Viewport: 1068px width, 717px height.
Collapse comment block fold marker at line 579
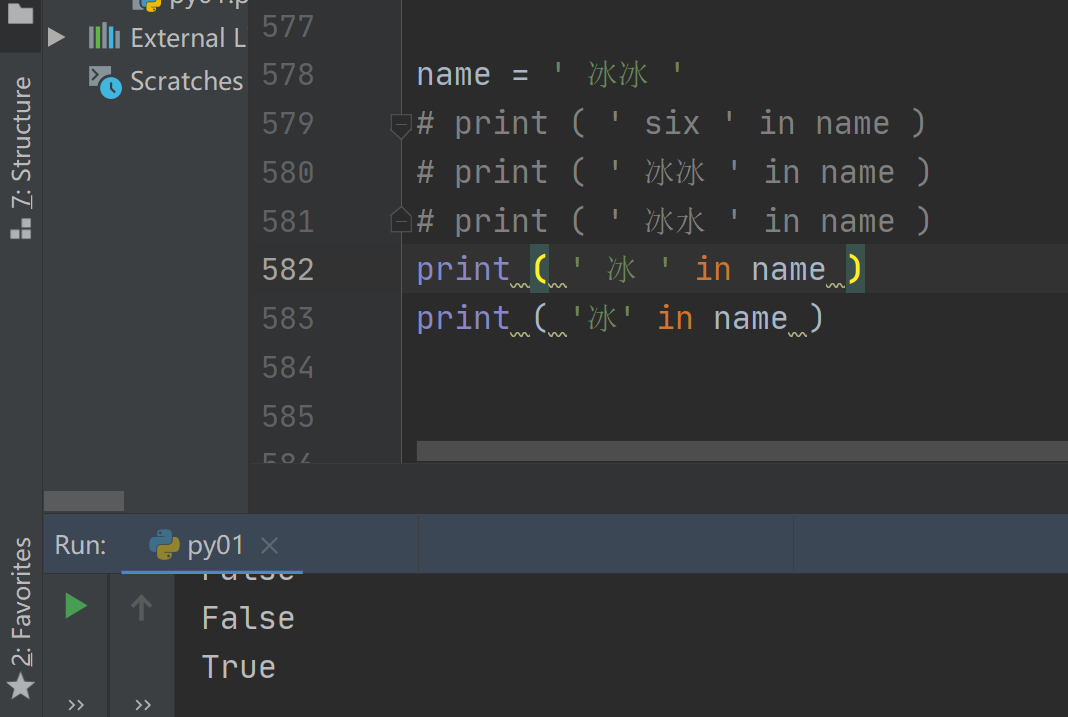(400, 126)
